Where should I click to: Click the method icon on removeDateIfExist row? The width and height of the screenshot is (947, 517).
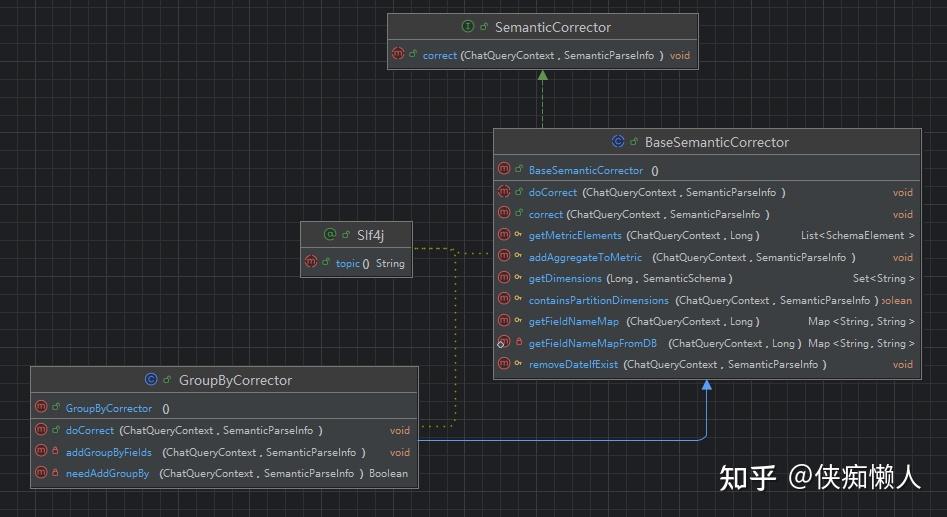[504, 363]
